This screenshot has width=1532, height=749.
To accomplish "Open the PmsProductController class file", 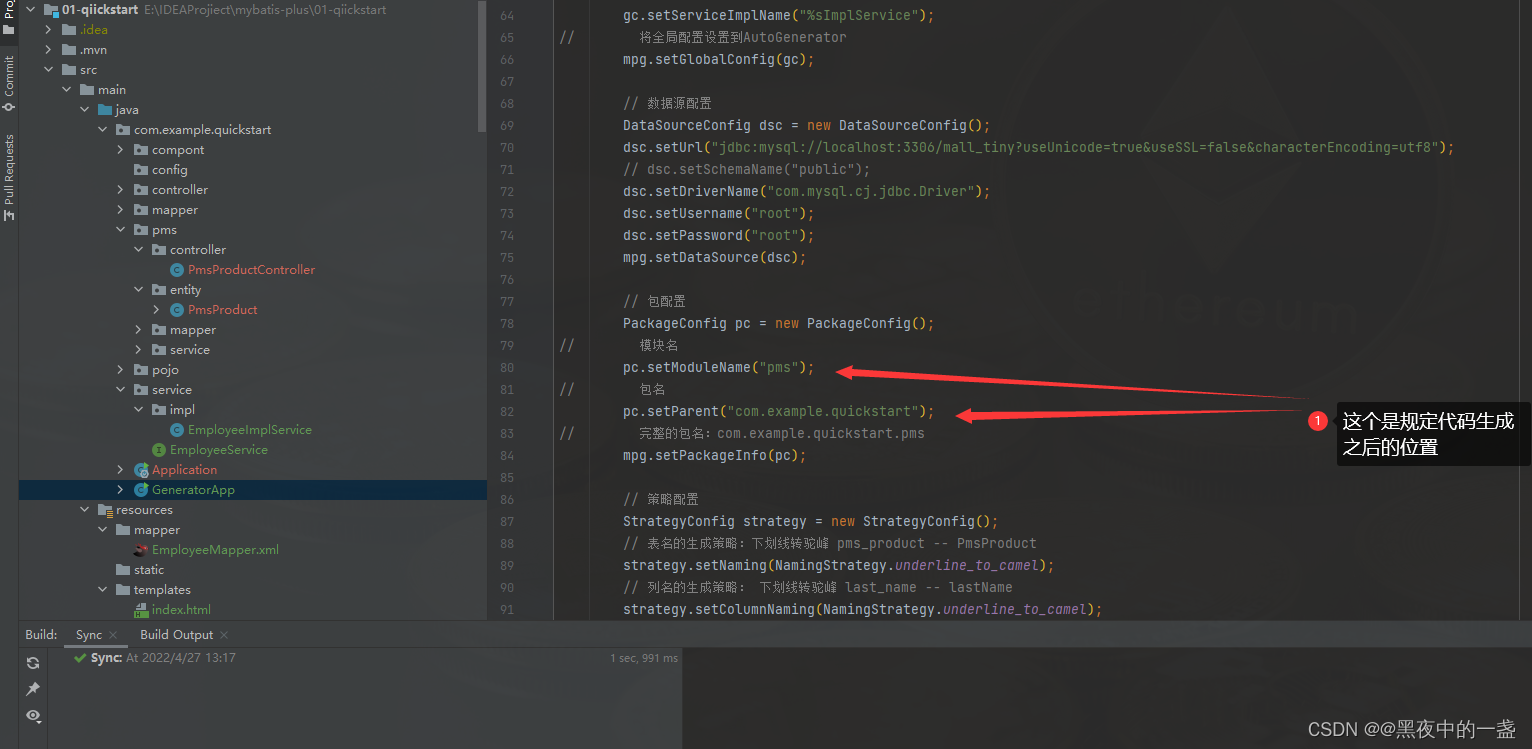I will pyautogui.click(x=251, y=269).
